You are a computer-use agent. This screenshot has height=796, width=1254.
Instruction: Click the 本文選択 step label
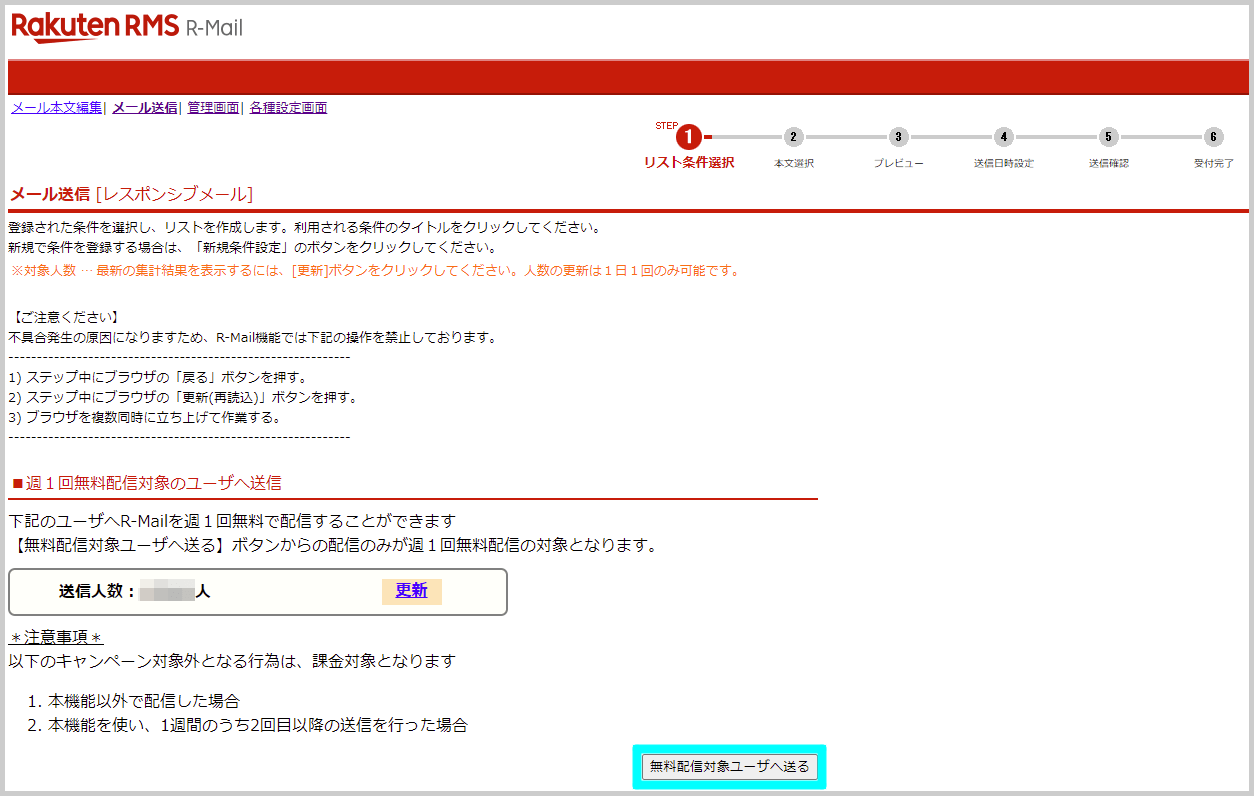pos(794,163)
